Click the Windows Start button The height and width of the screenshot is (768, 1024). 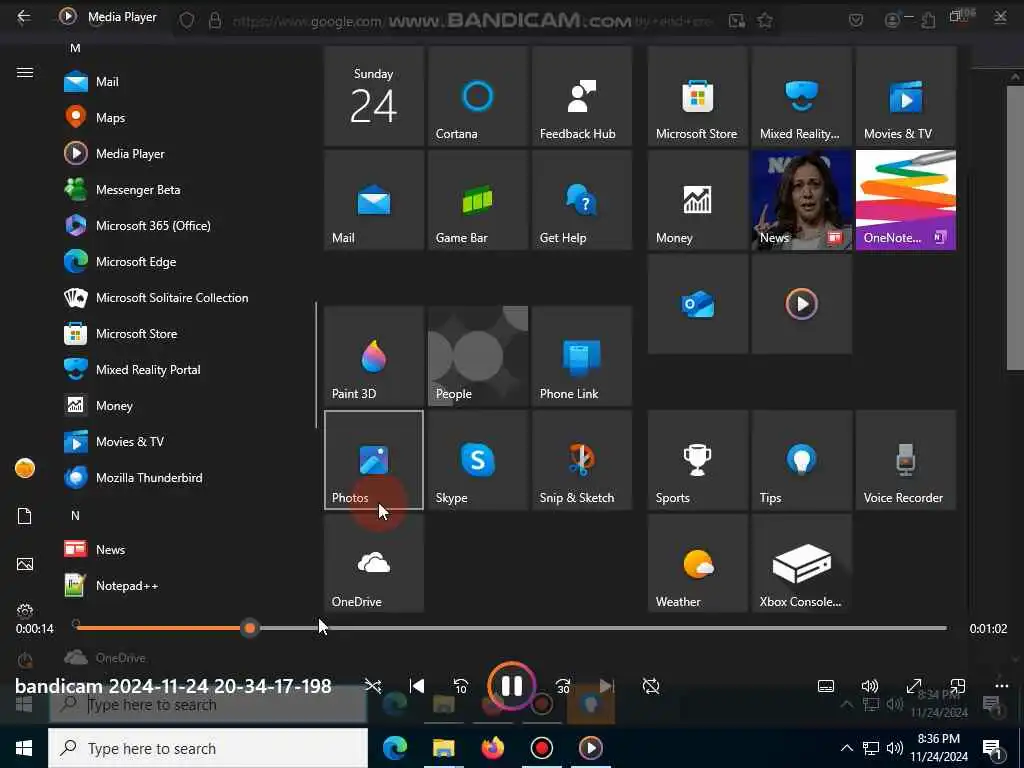point(24,748)
